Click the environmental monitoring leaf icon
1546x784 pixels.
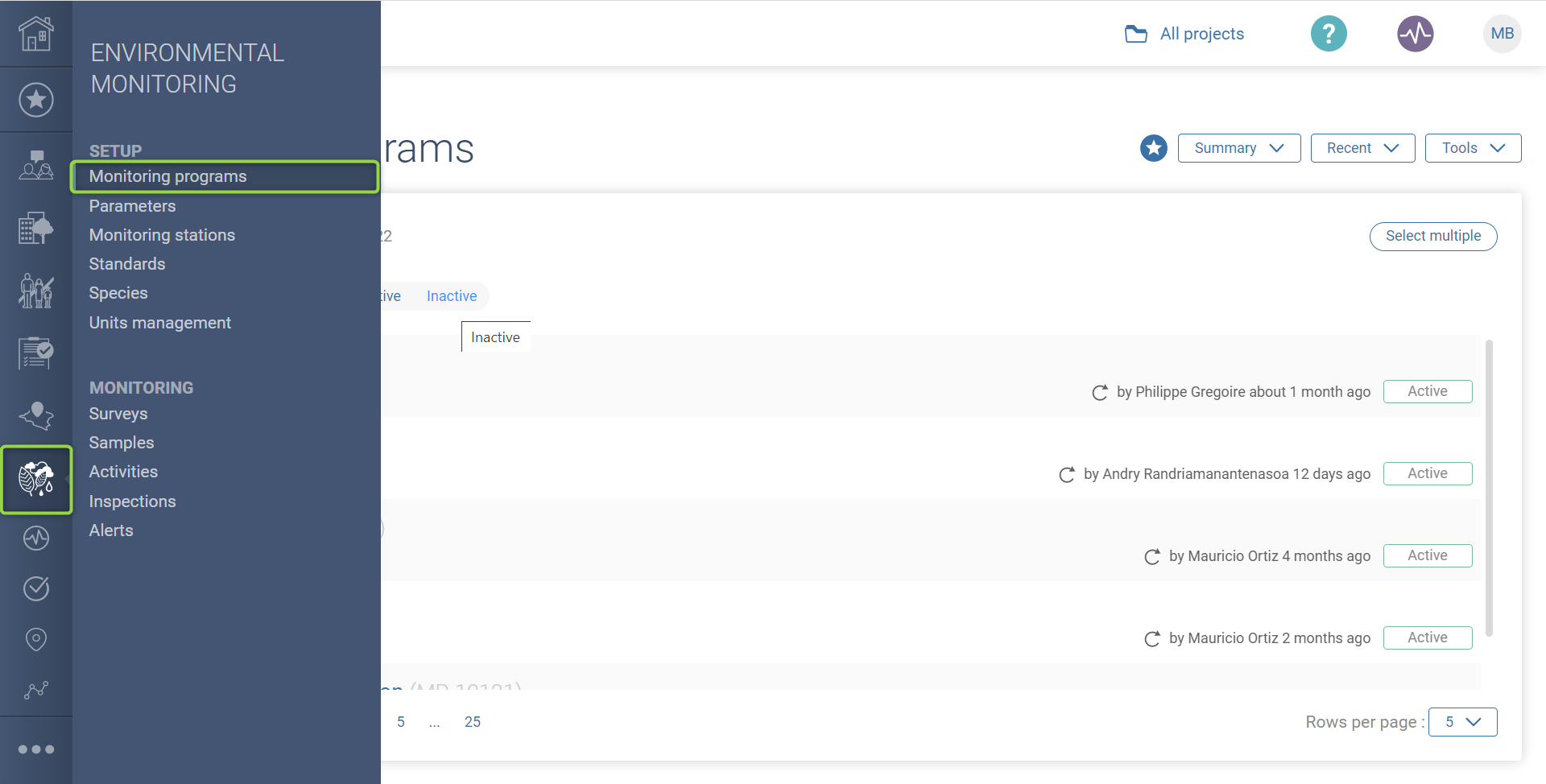pyautogui.click(x=36, y=479)
